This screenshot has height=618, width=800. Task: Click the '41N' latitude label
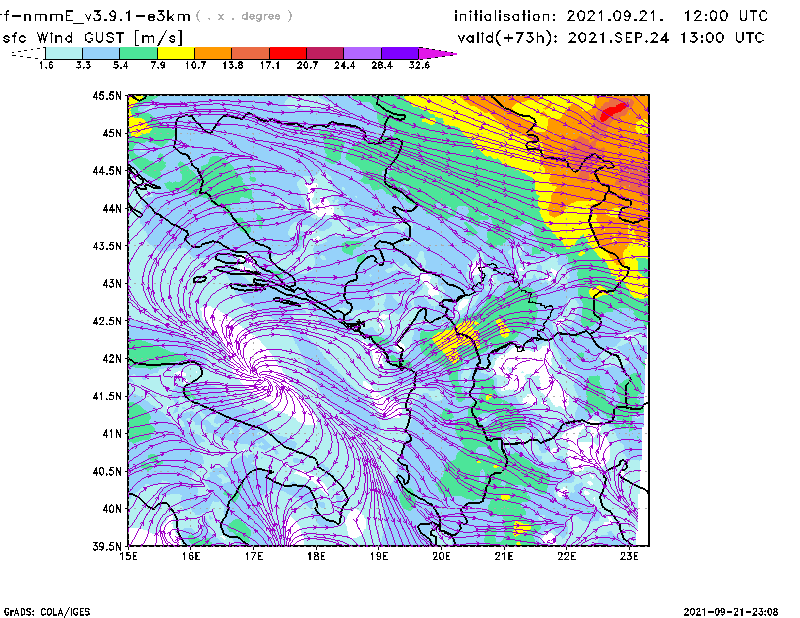113,433
